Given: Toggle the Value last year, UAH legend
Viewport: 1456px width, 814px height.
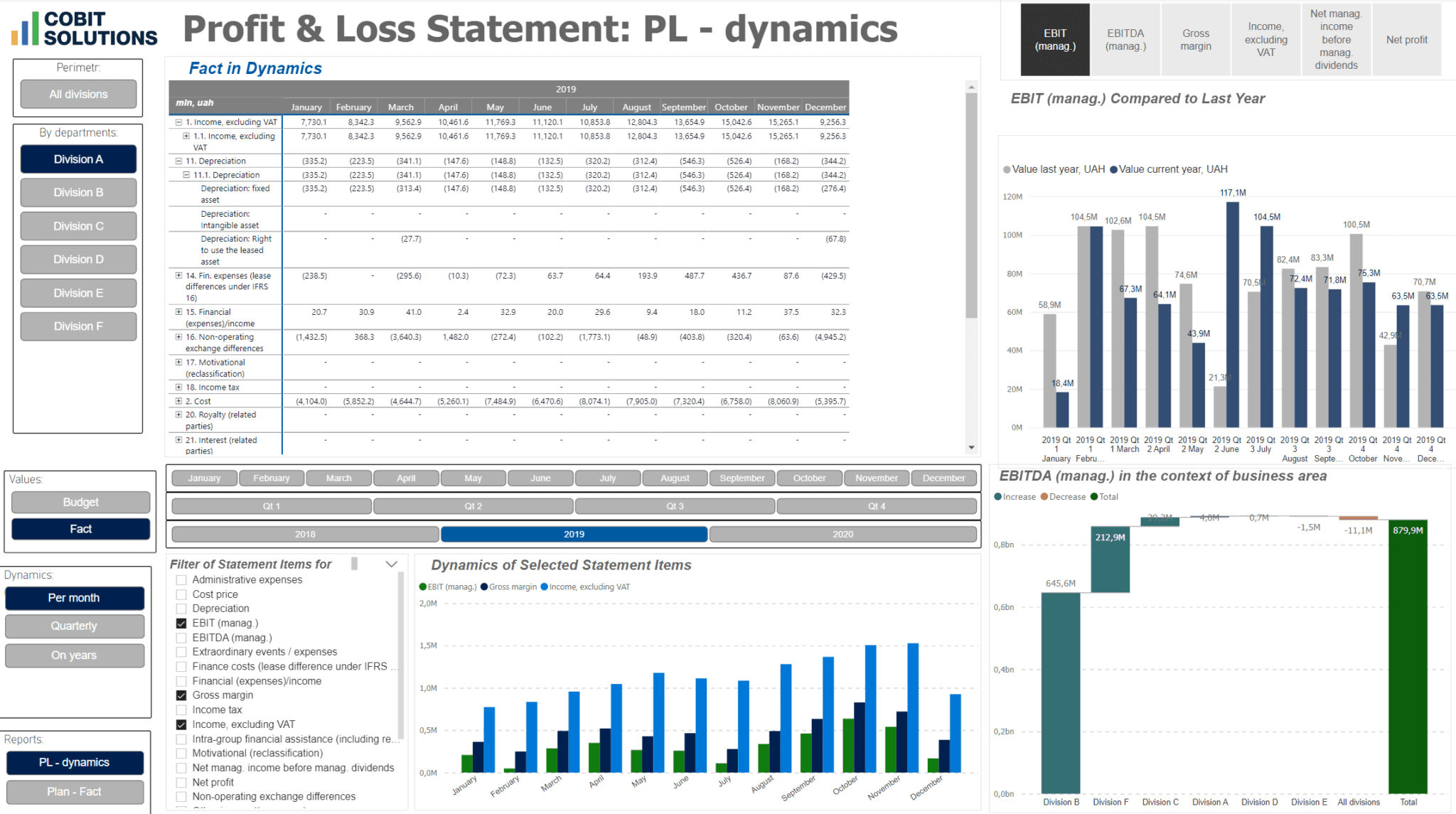Looking at the screenshot, I should (x=1056, y=168).
